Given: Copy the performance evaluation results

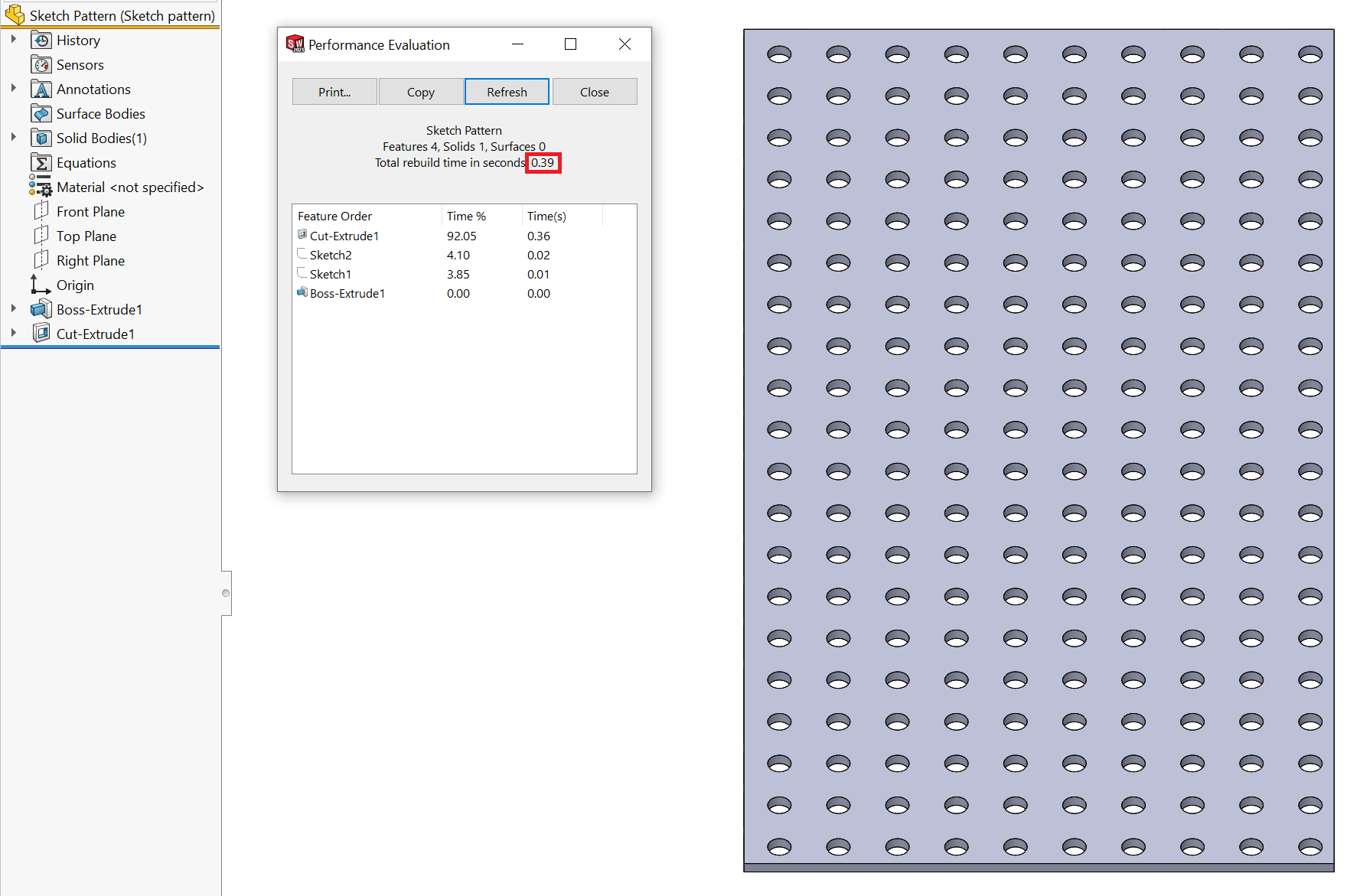Looking at the screenshot, I should click(x=420, y=92).
